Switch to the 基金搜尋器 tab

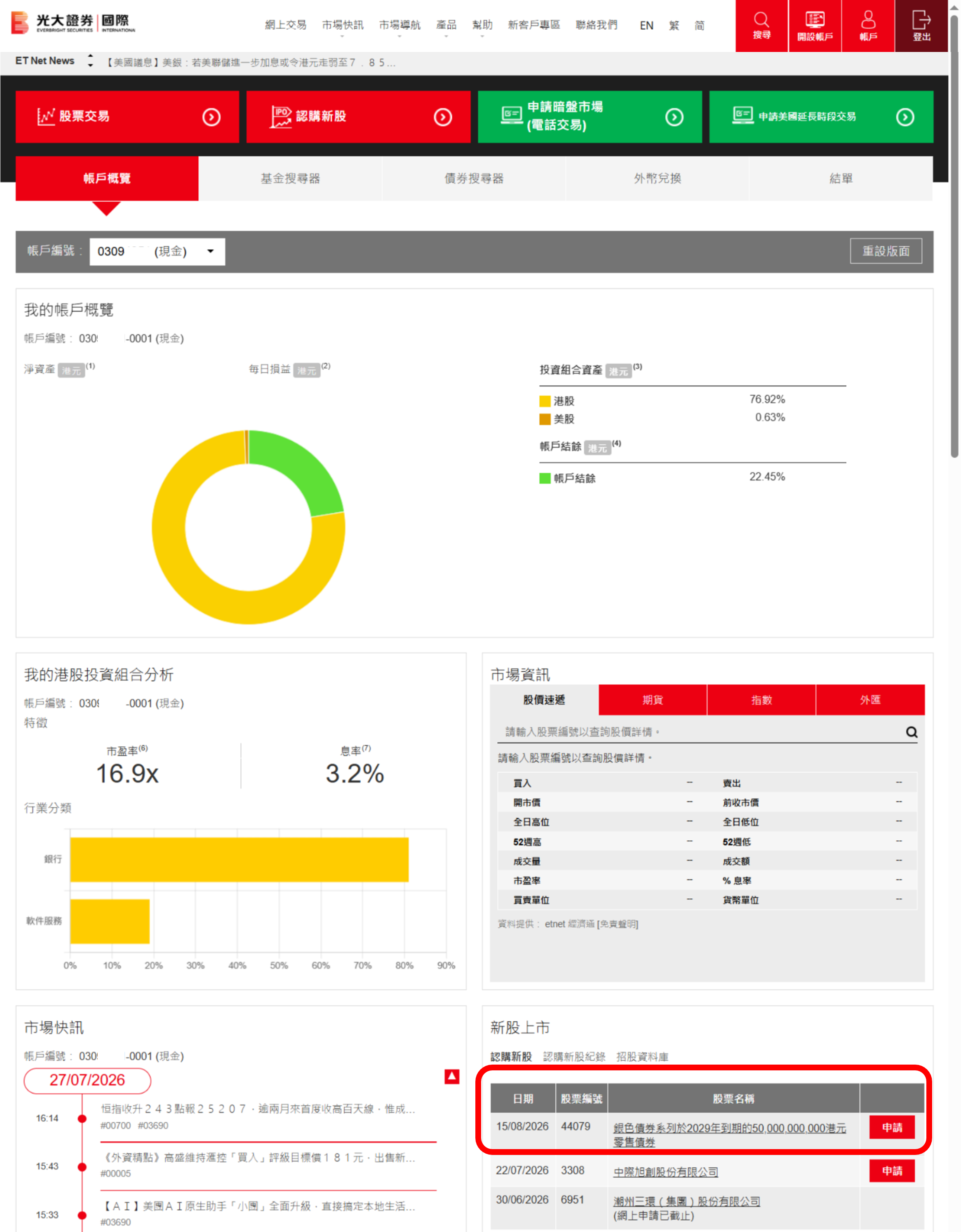pos(290,178)
